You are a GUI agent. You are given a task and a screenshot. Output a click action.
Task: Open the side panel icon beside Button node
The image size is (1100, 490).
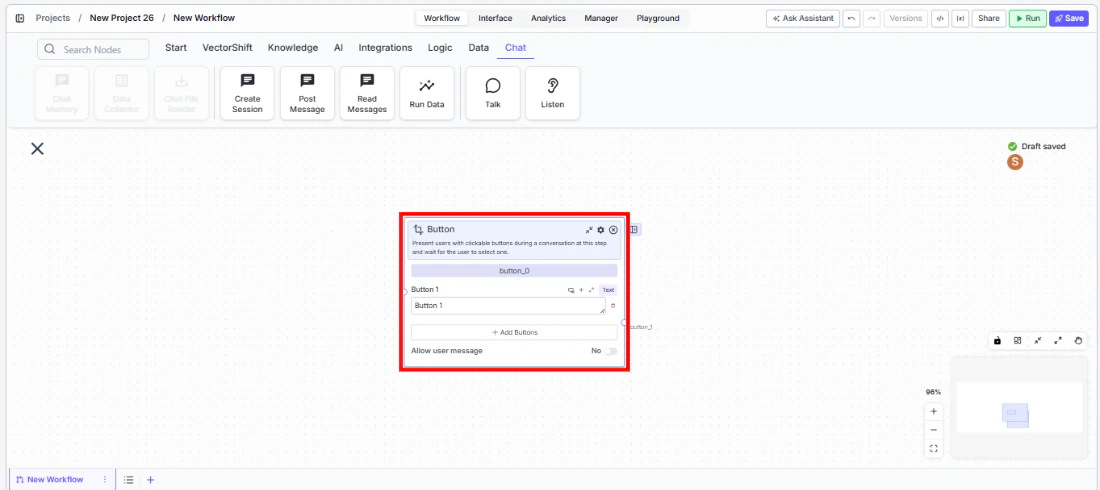coord(635,230)
